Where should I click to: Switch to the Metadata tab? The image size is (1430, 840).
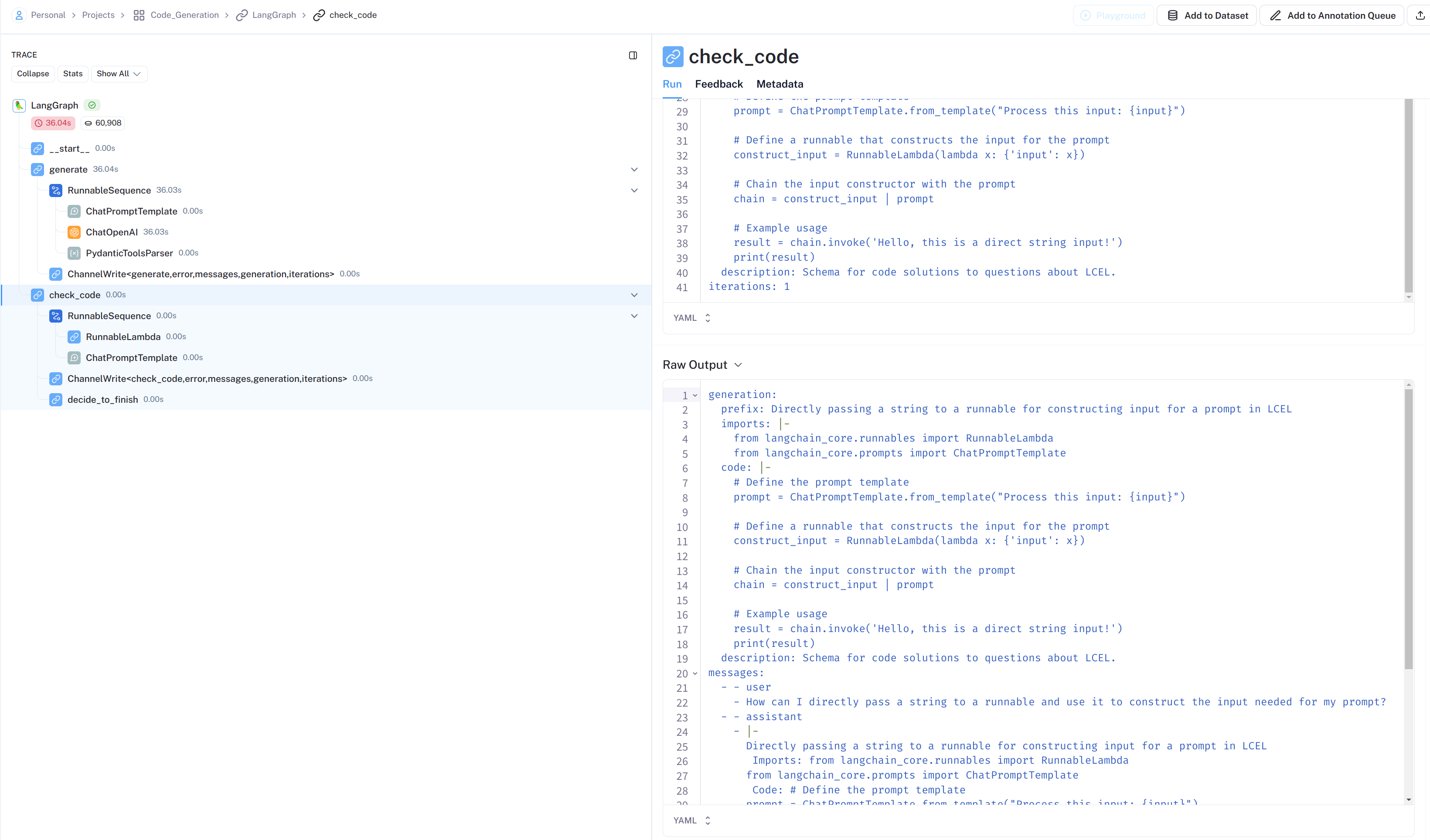[x=780, y=84]
